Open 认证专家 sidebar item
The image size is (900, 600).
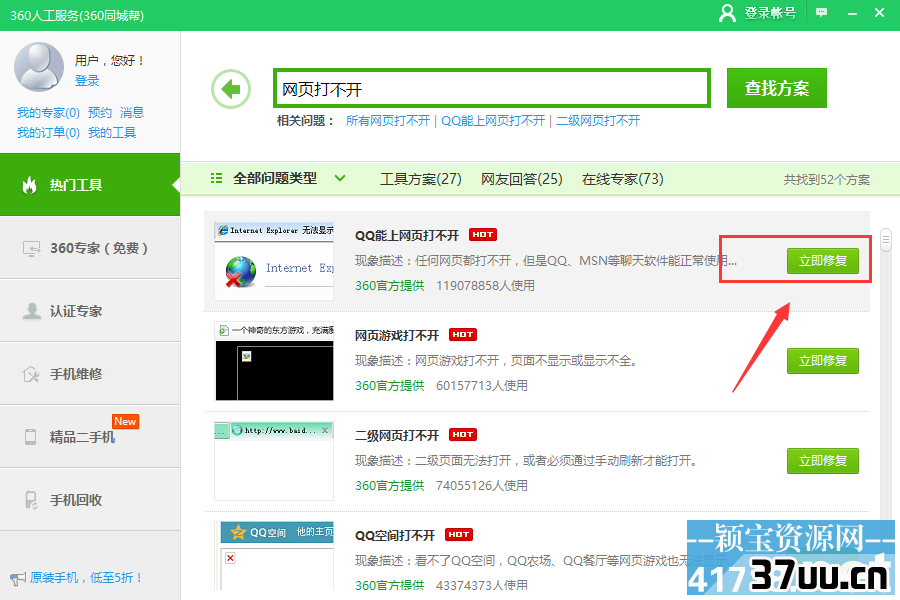[x=90, y=311]
